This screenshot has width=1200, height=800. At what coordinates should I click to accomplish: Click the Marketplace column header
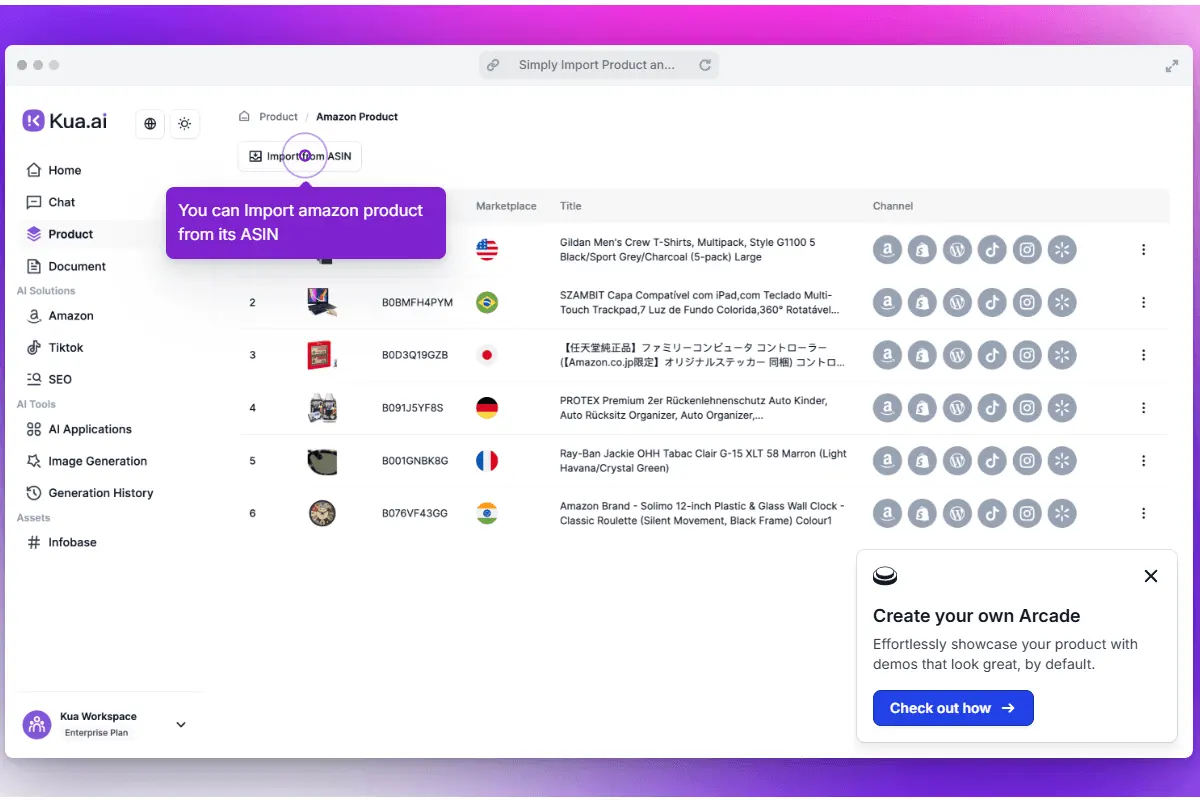click(x=506, y=206)
